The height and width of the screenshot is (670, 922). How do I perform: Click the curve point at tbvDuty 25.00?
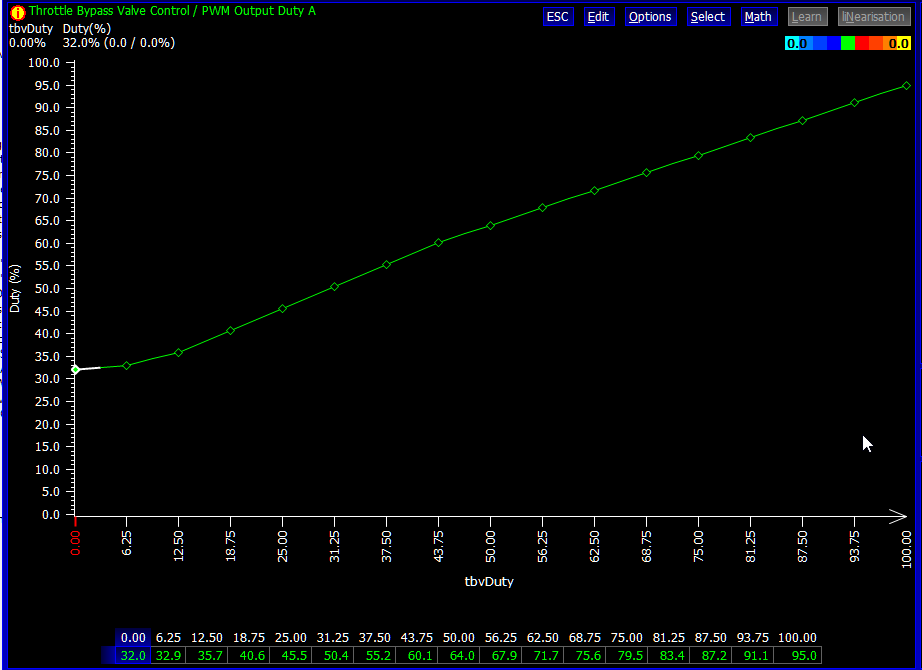(282, 309)
